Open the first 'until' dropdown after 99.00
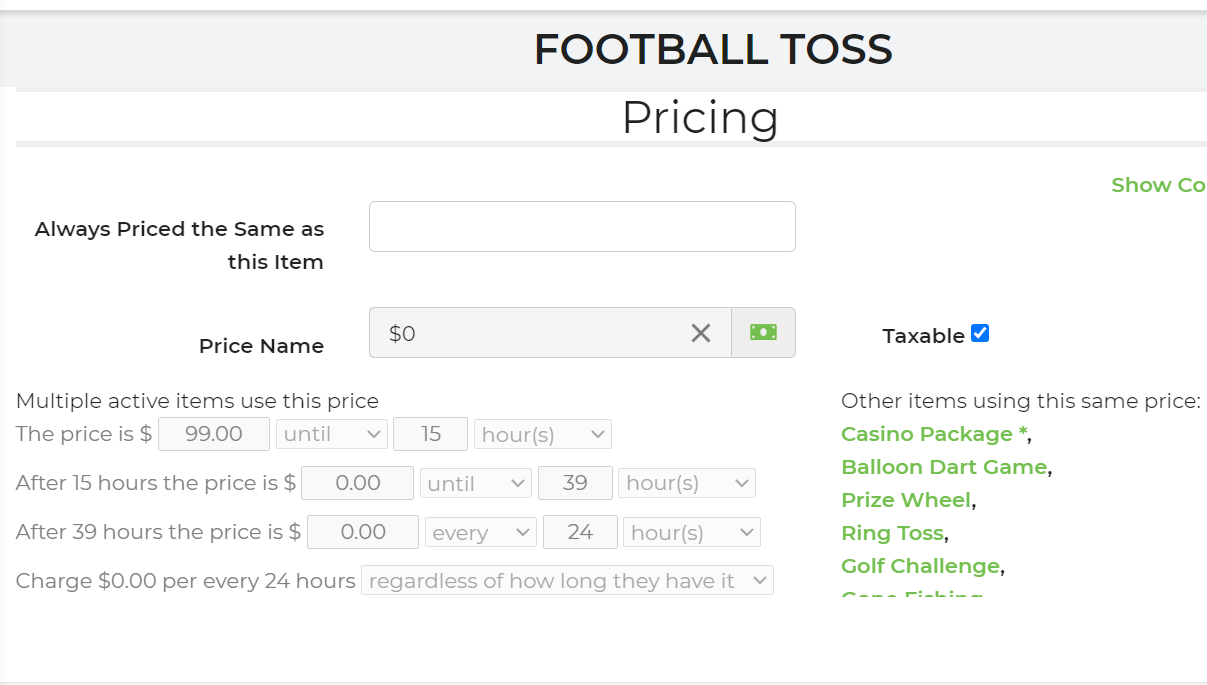The height and width of the screenshot is (685, 1207). point(332,434)
